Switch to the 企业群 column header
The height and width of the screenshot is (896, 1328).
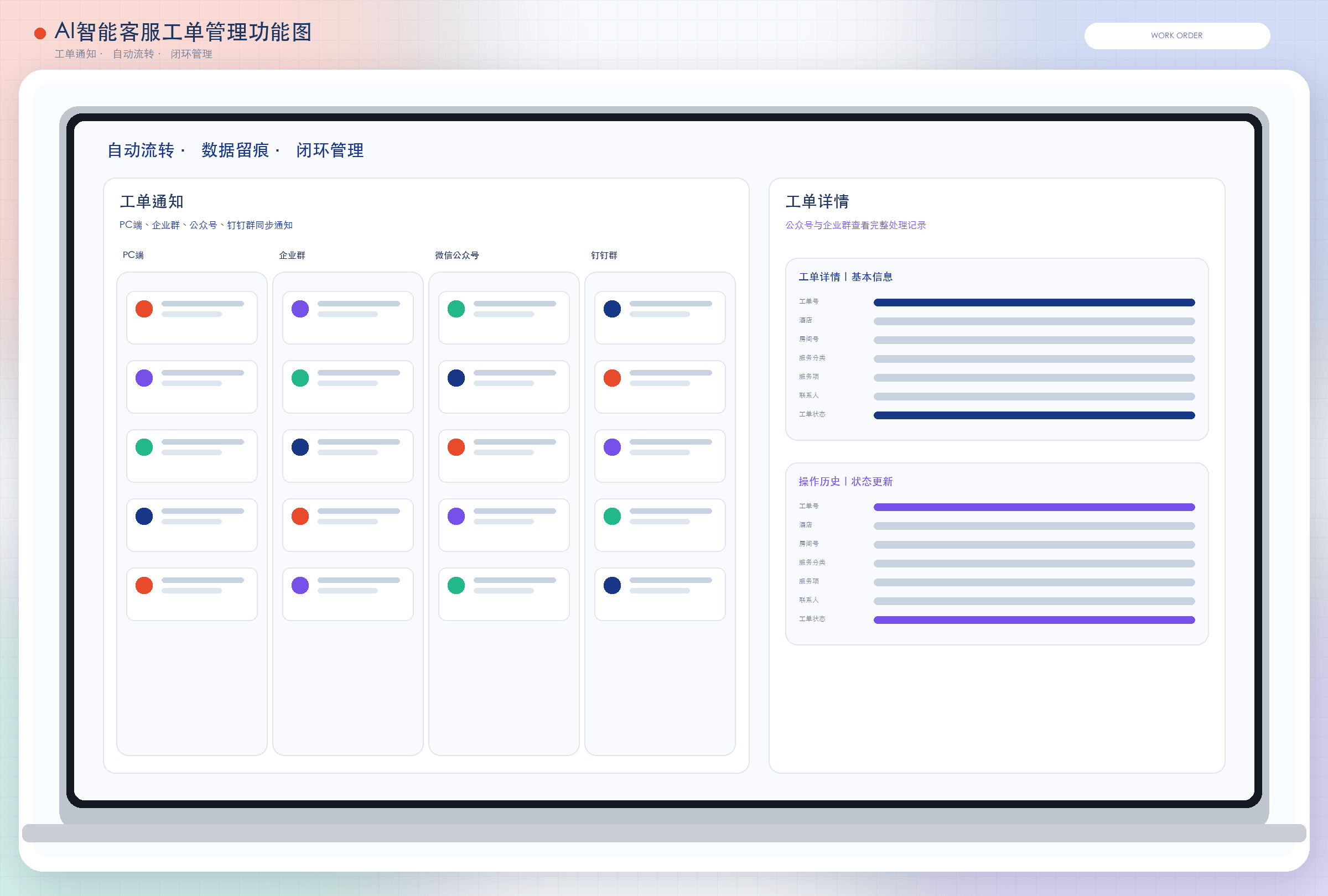292,254
